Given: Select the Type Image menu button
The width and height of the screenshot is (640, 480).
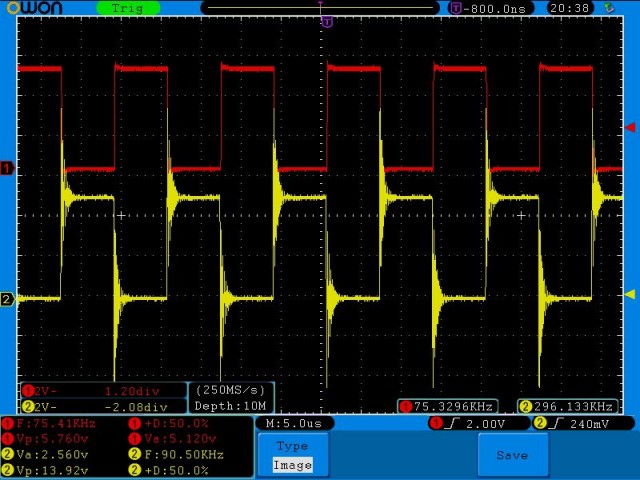Looking at the screenshot, I should [x=293, y=456].
